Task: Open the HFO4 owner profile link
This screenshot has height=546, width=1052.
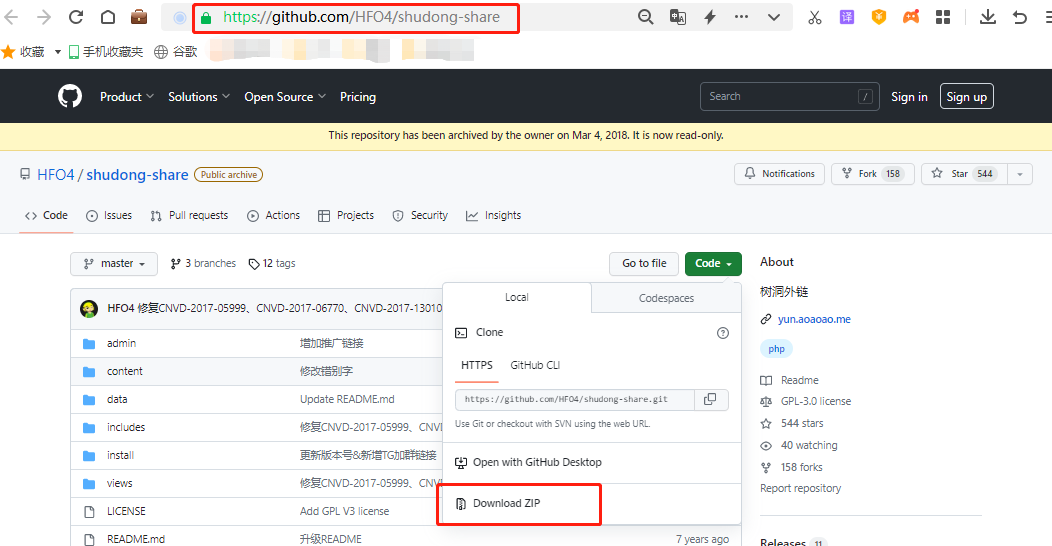Action: click(56, 174)
